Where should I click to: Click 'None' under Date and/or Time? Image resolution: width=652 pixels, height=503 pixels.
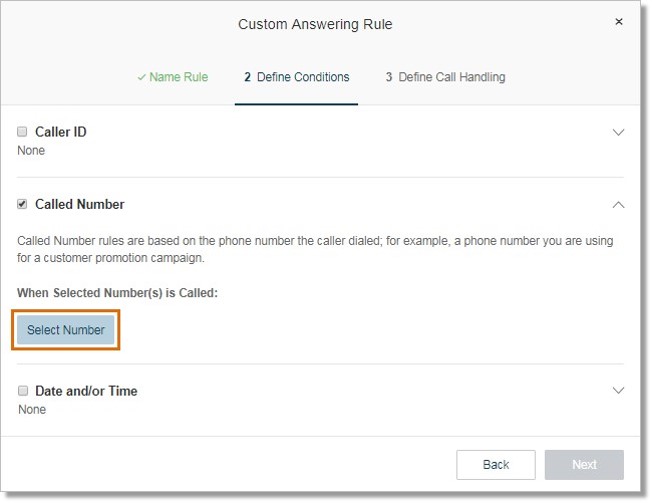tap(32, 409)
